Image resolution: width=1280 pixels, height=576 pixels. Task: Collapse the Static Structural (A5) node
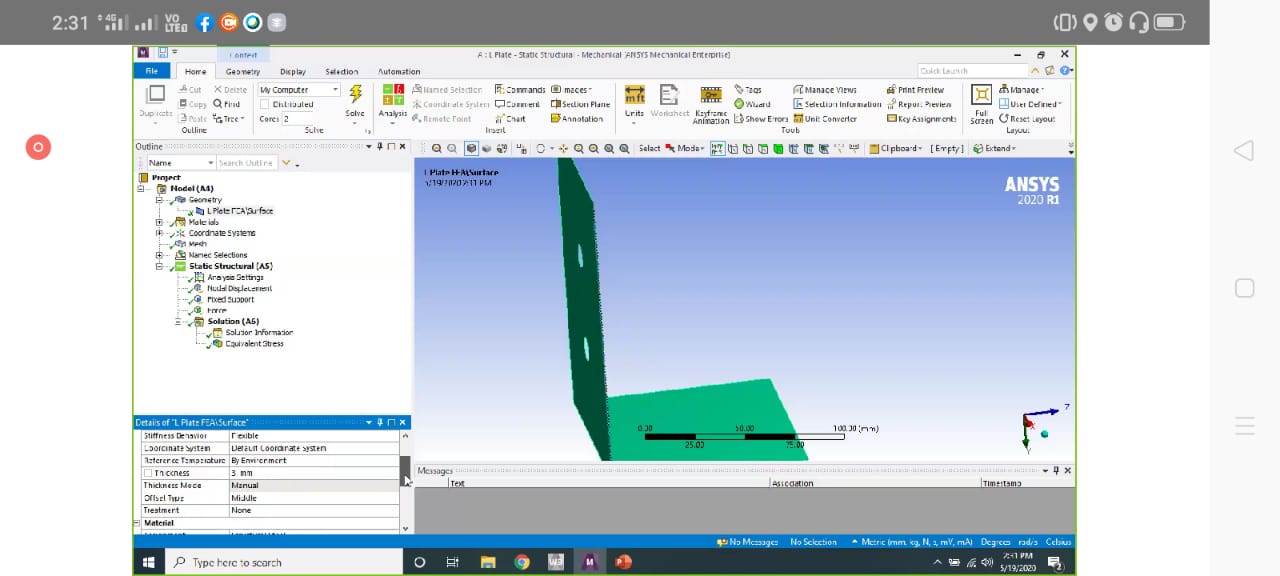159,266
